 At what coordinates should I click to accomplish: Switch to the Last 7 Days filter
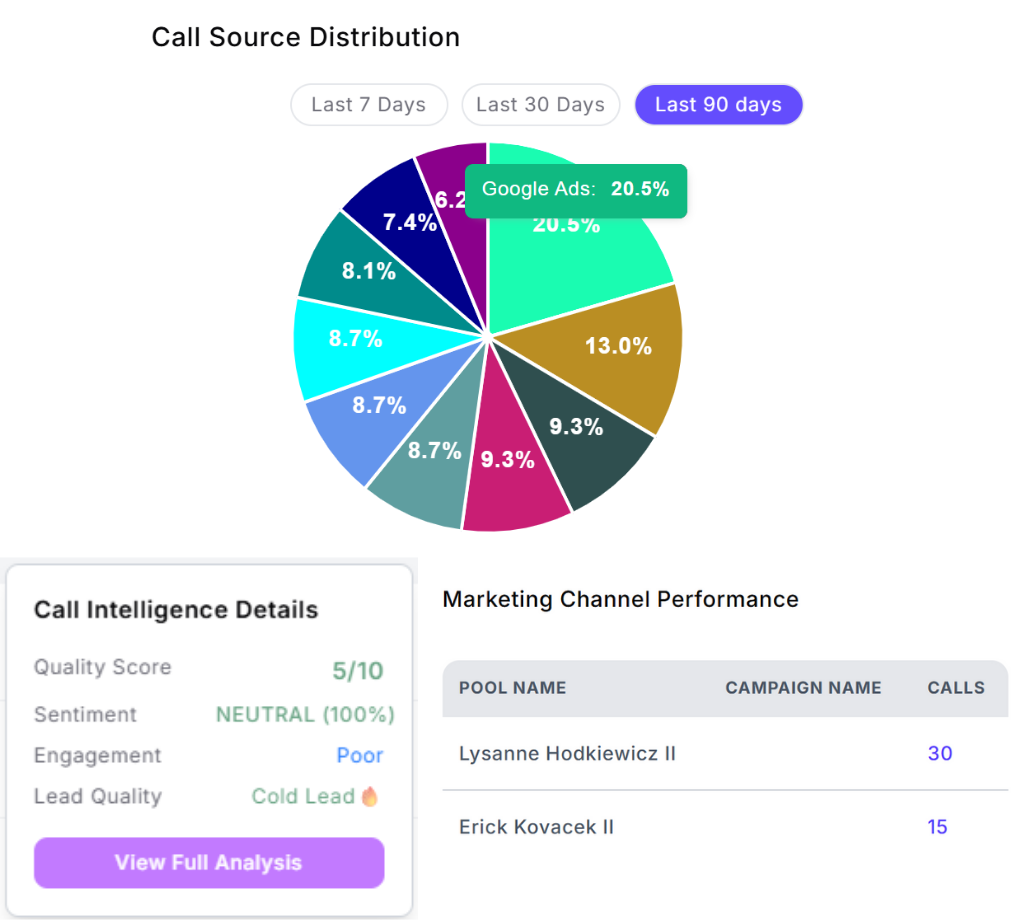[368, 104]
